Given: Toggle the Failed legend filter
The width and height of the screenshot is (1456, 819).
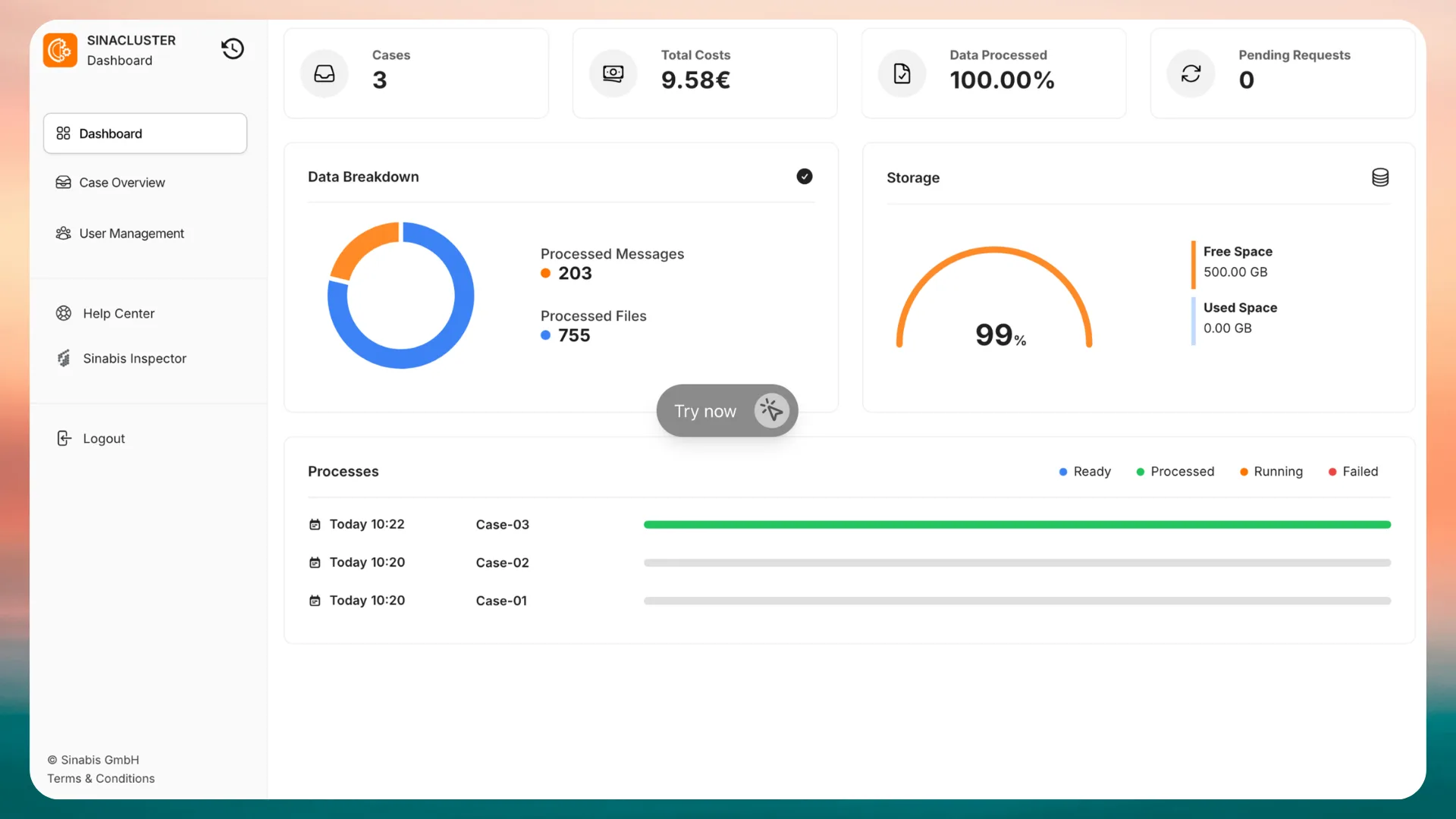Looking at the screenshot, I should click(x=1354, y=472).
